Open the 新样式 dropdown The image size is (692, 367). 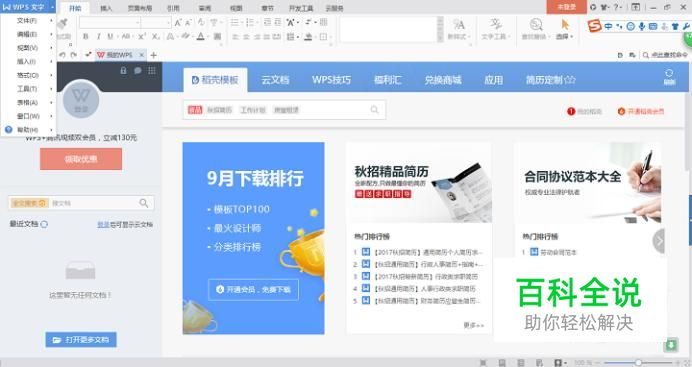[459, 29]
